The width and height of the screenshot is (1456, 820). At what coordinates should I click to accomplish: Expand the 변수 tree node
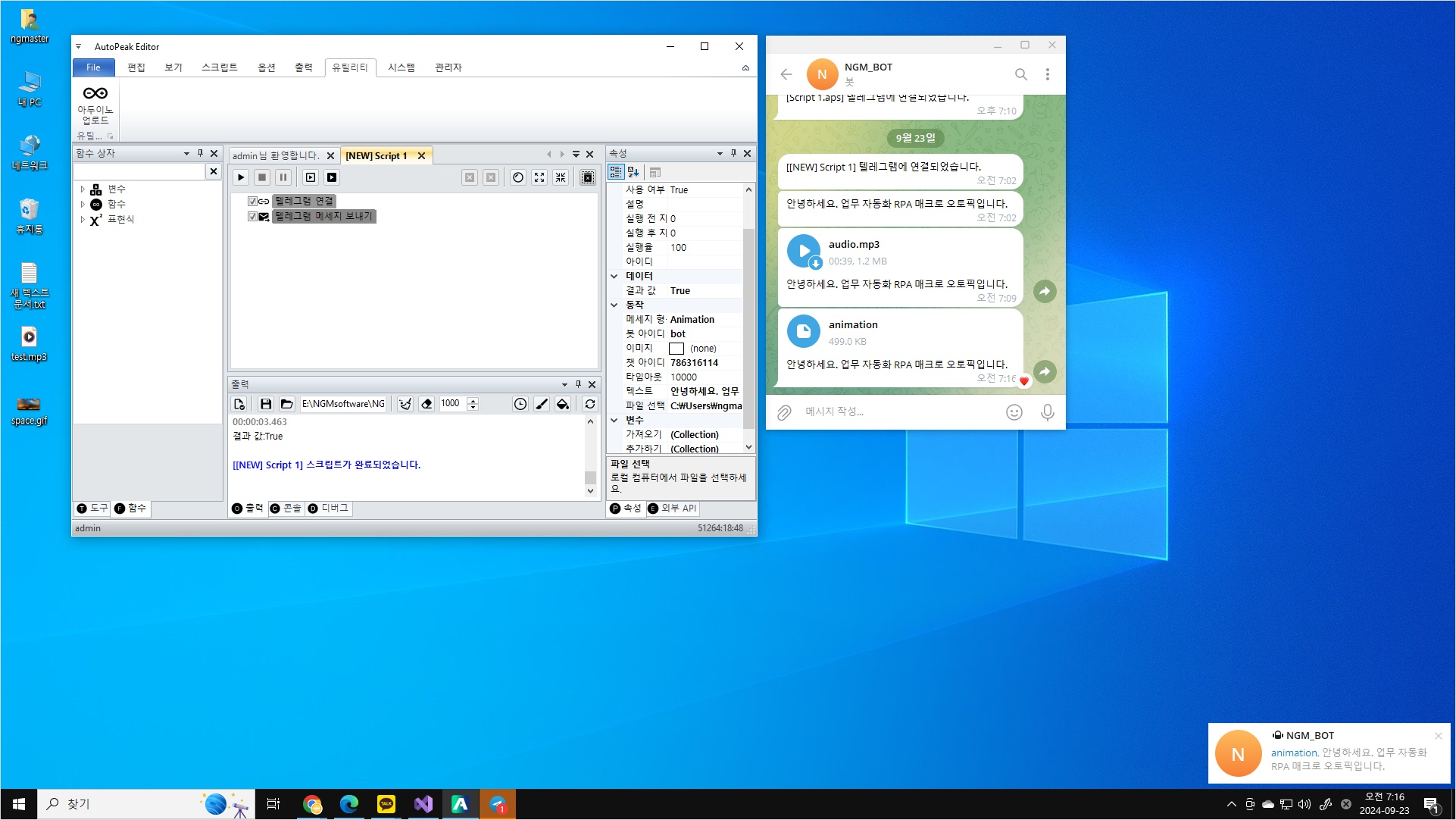[83, 189]
